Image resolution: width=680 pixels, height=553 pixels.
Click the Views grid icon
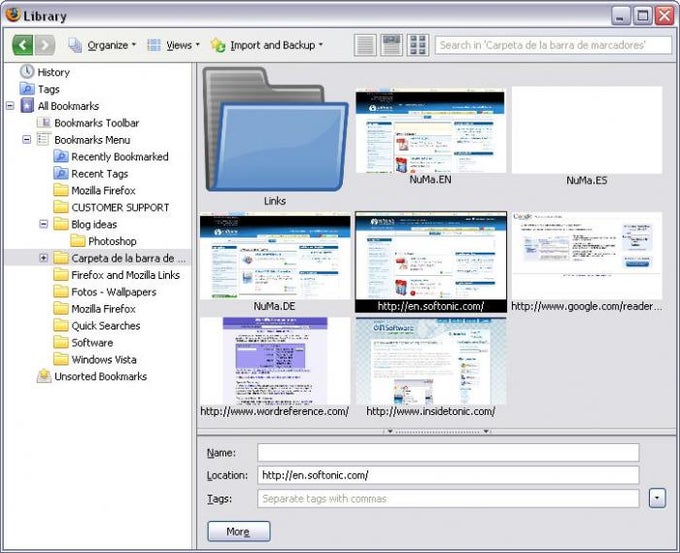pyautogui.click(x=154, y=45)
